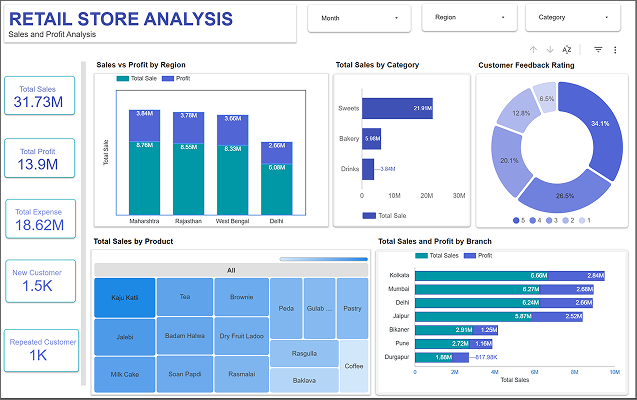The image size is (637, 400).
Task: Toggle rating 1 in donut legend
Action: click(584, 219)
